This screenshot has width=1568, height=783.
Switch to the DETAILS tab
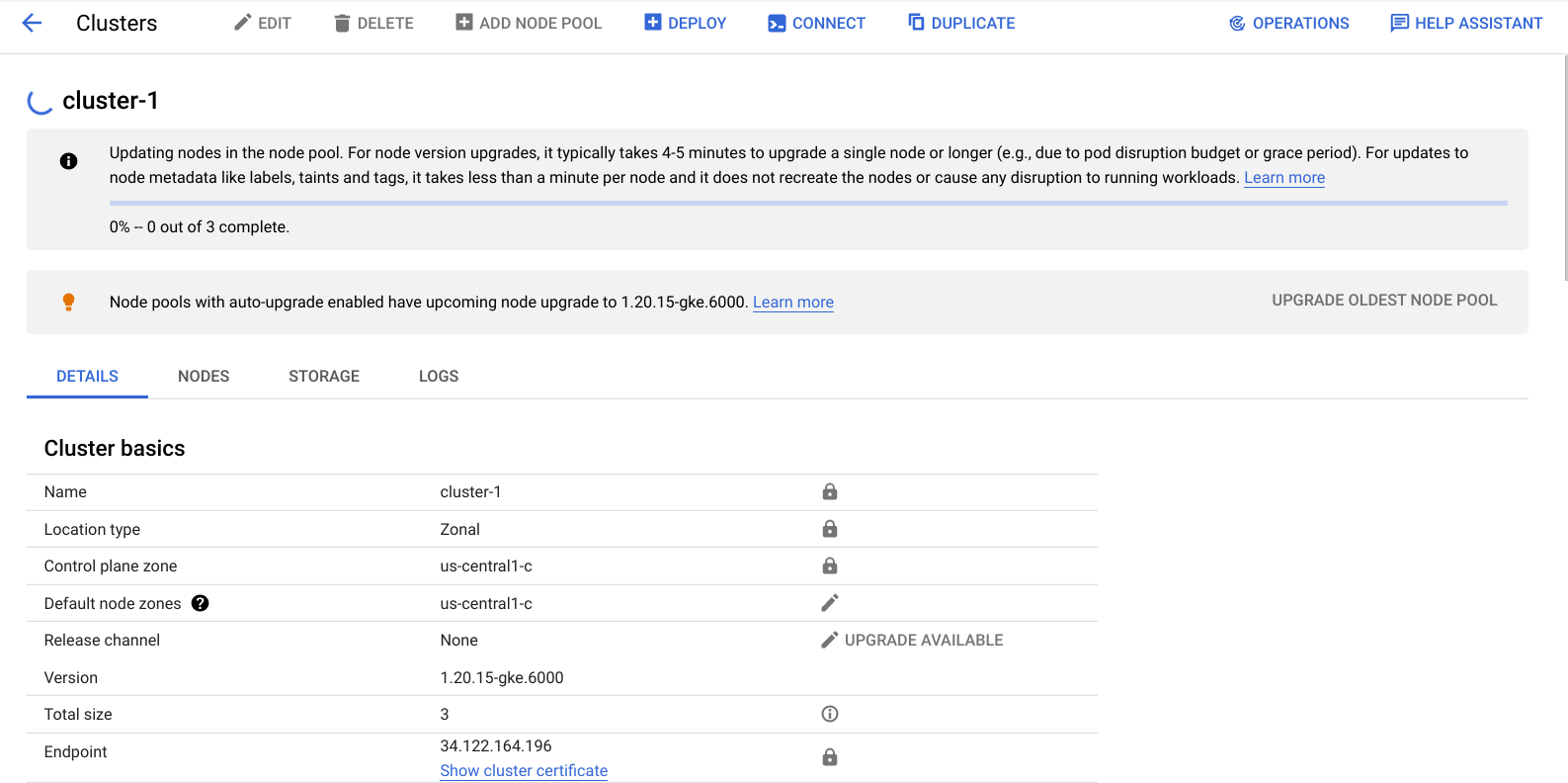[87, 377]
